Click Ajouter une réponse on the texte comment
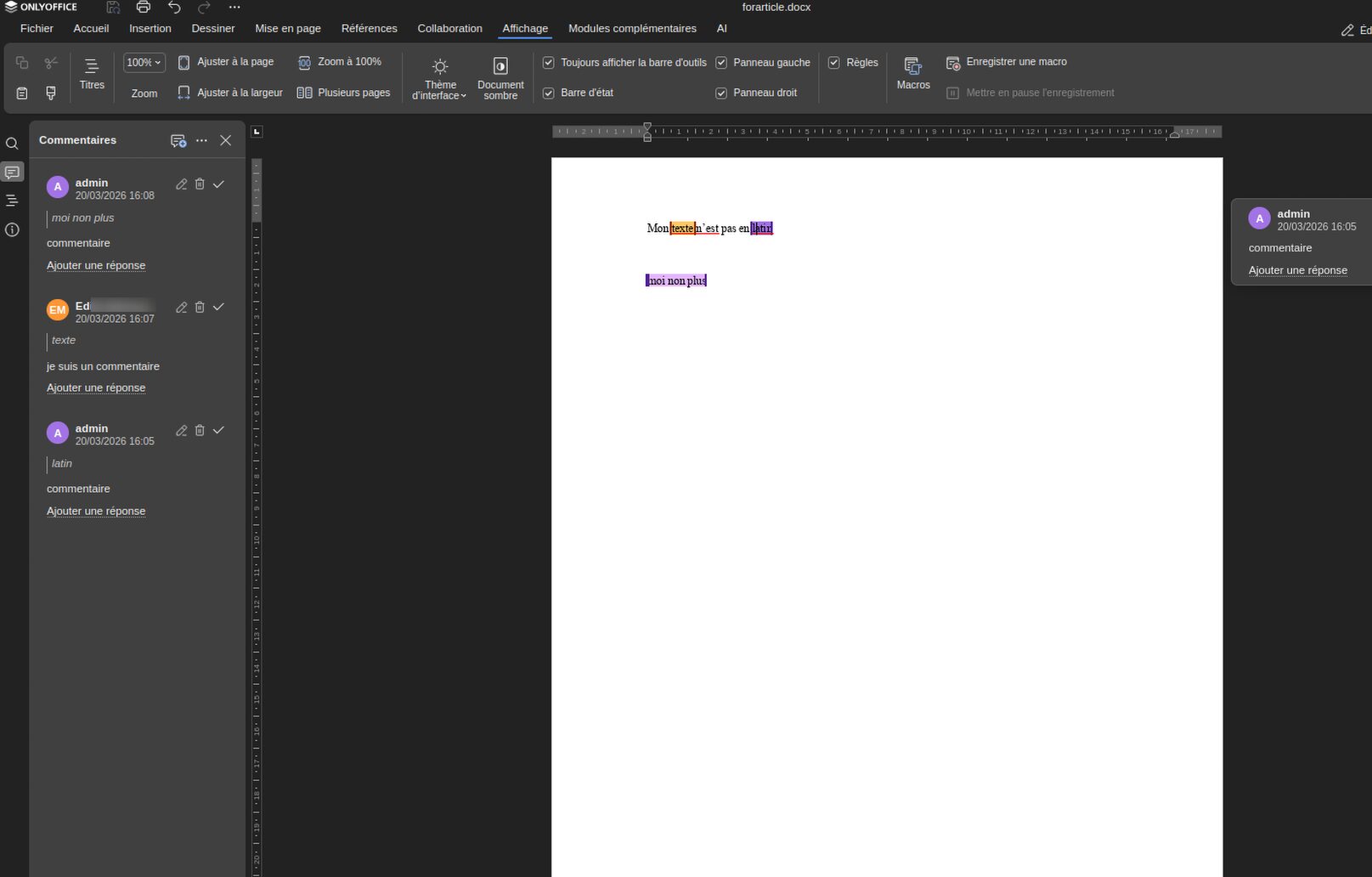 tap(96, 388)
